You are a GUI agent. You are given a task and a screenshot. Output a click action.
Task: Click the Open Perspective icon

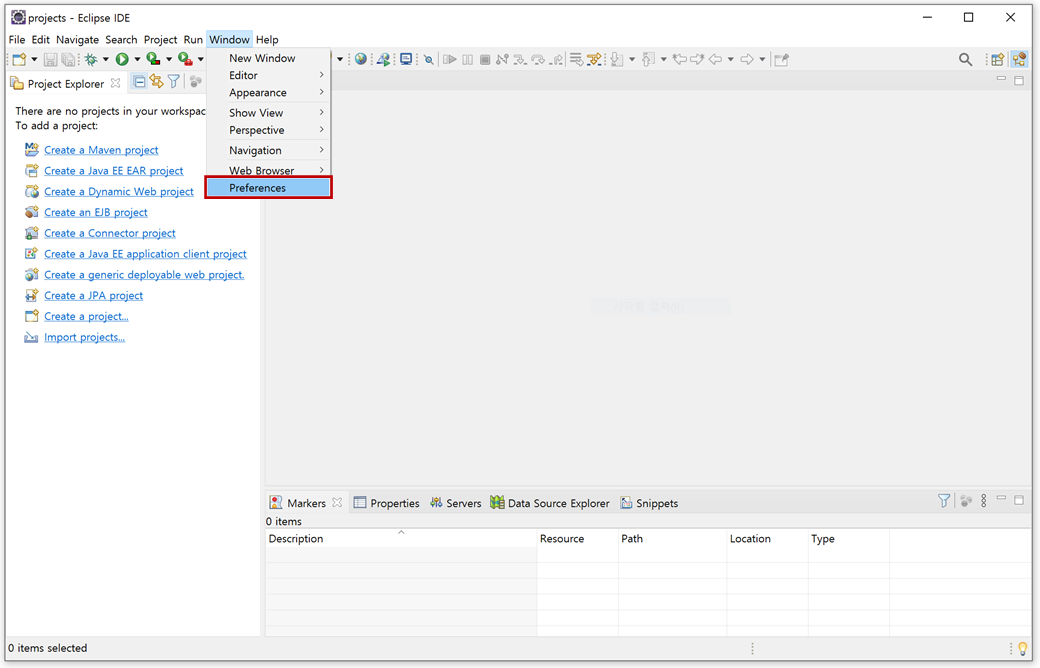coord(998,60)
